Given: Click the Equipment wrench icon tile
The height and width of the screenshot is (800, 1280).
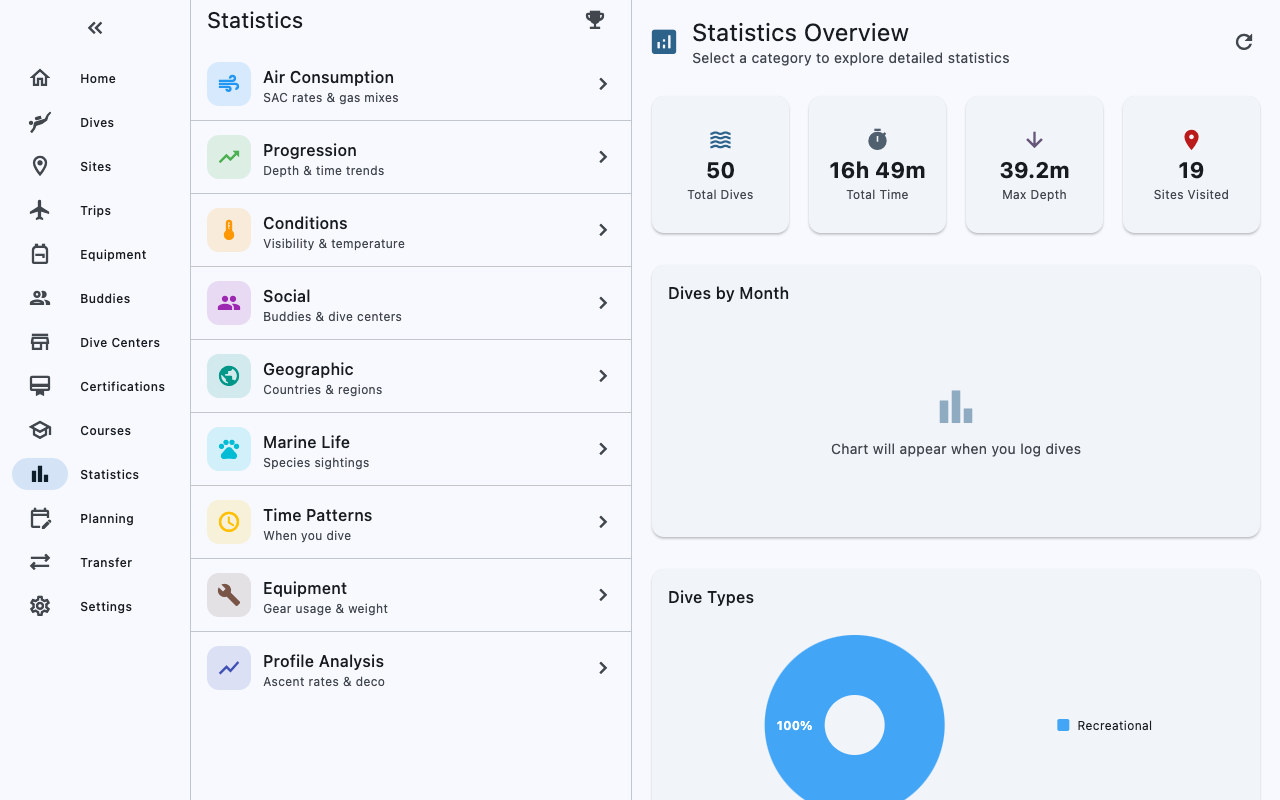Looking at the screenshot, I should coord(229,595).
